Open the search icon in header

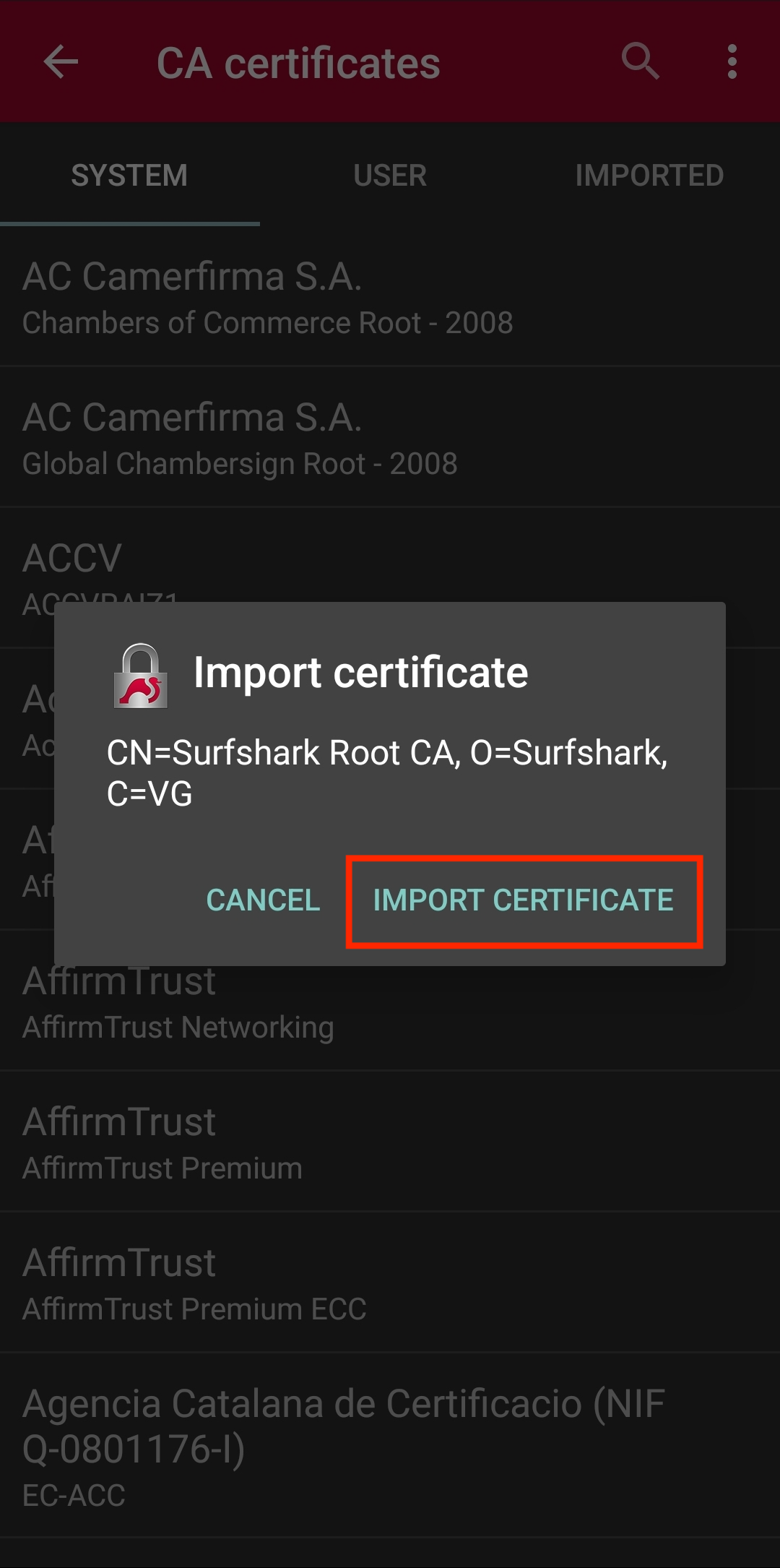pos(640,61)
